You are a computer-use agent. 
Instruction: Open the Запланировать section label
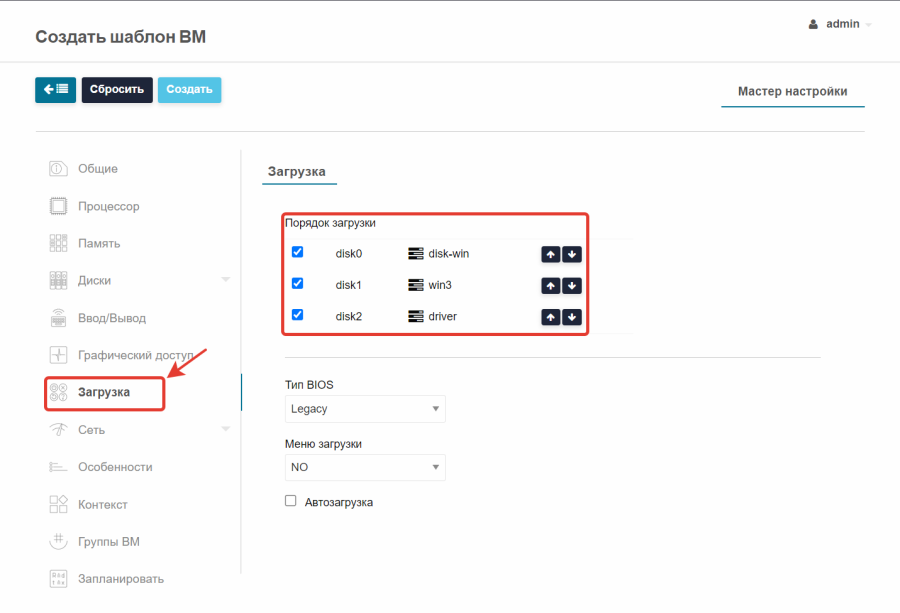(121, 579)
